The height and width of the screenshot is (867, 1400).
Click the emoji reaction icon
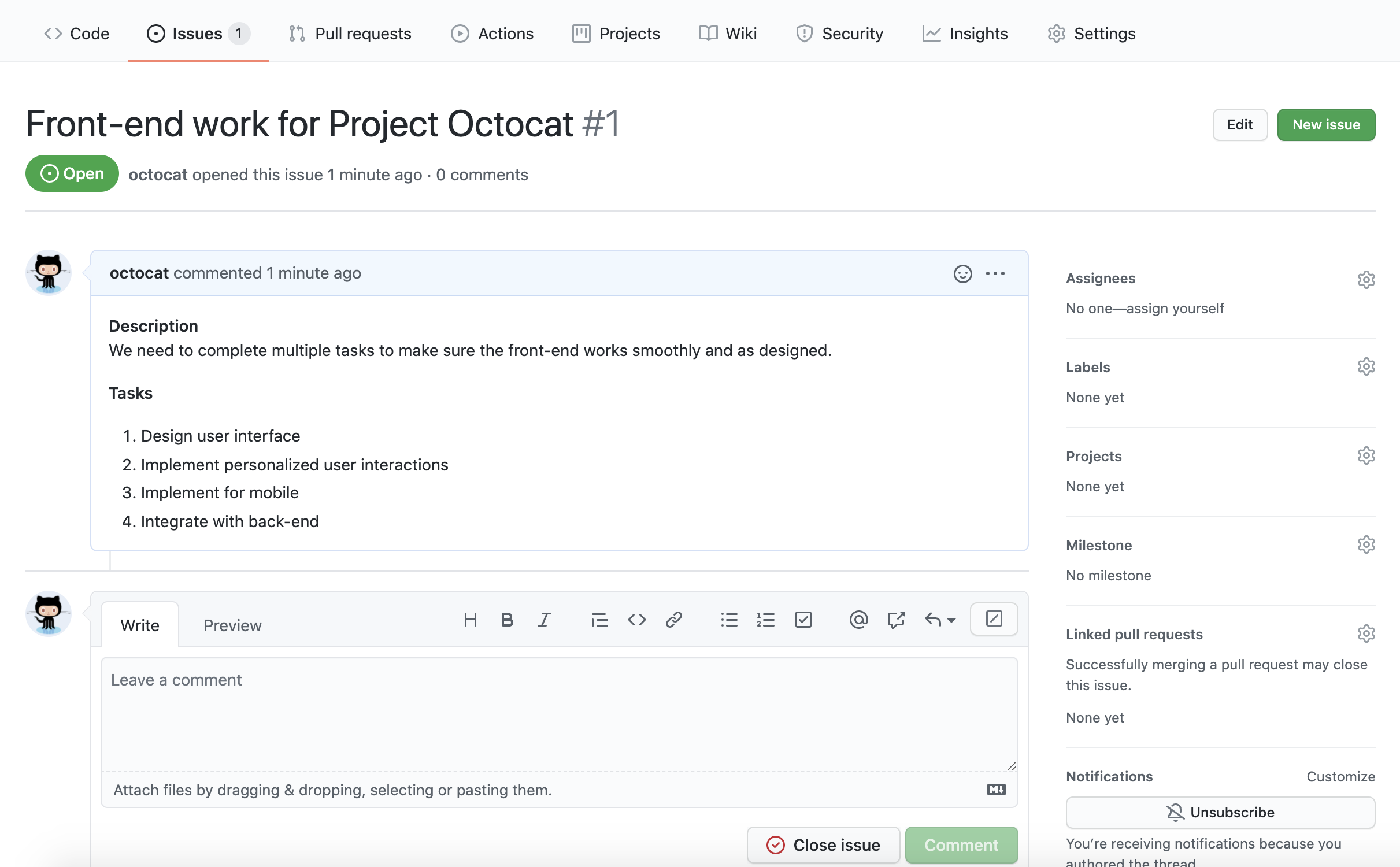tap(962, 273)
